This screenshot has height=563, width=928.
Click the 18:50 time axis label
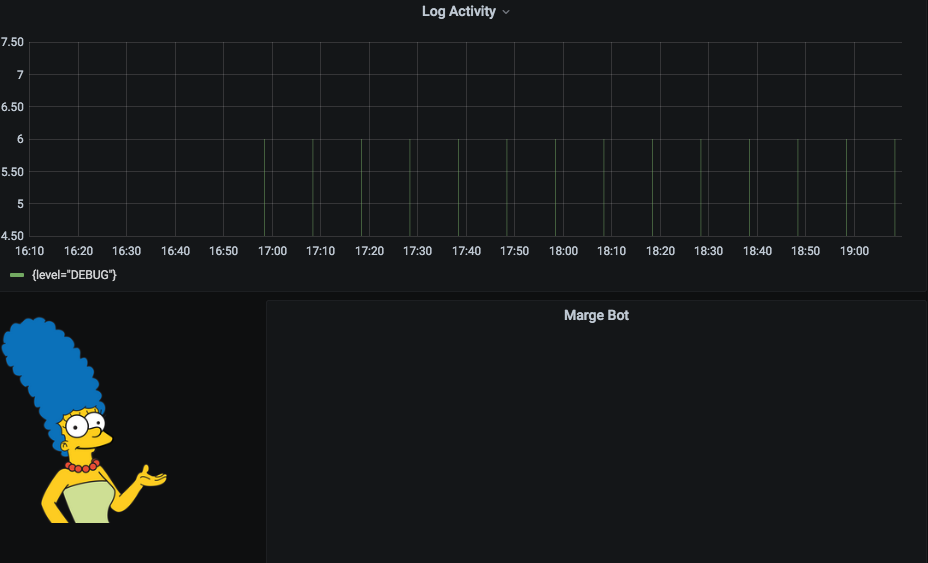click(x=806, y=251)
